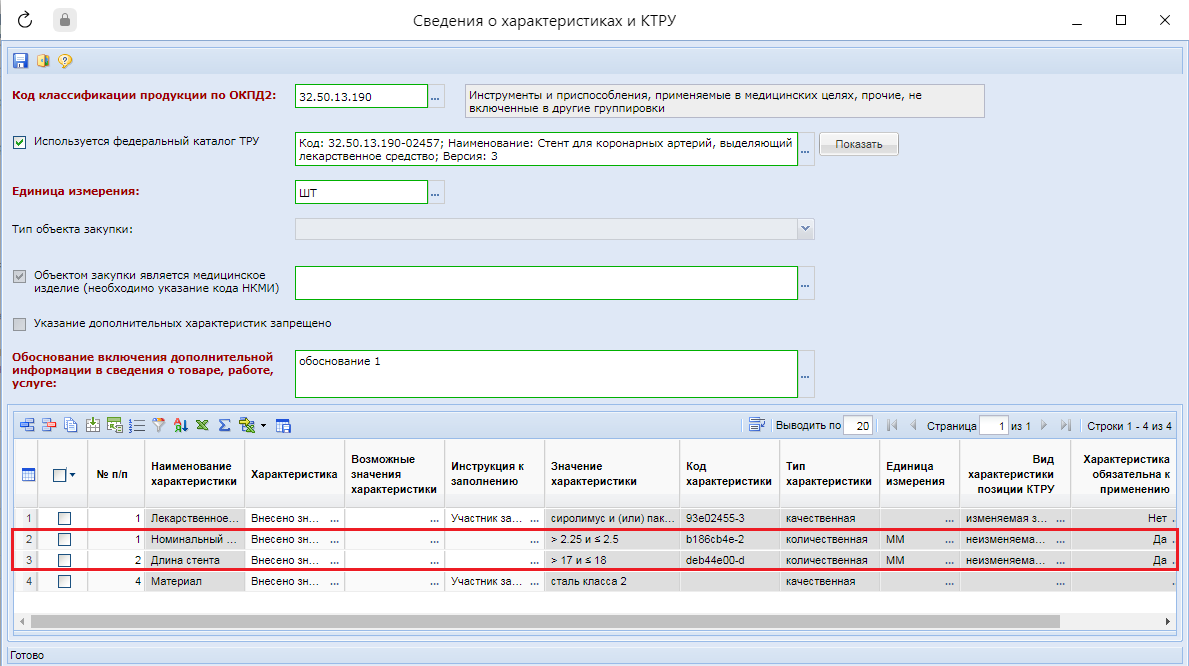The width and height of the screenshot is (1189, 666).
Task: Open ellipsis picker next to 'ШТ' unit field
Action: (436, 192)
